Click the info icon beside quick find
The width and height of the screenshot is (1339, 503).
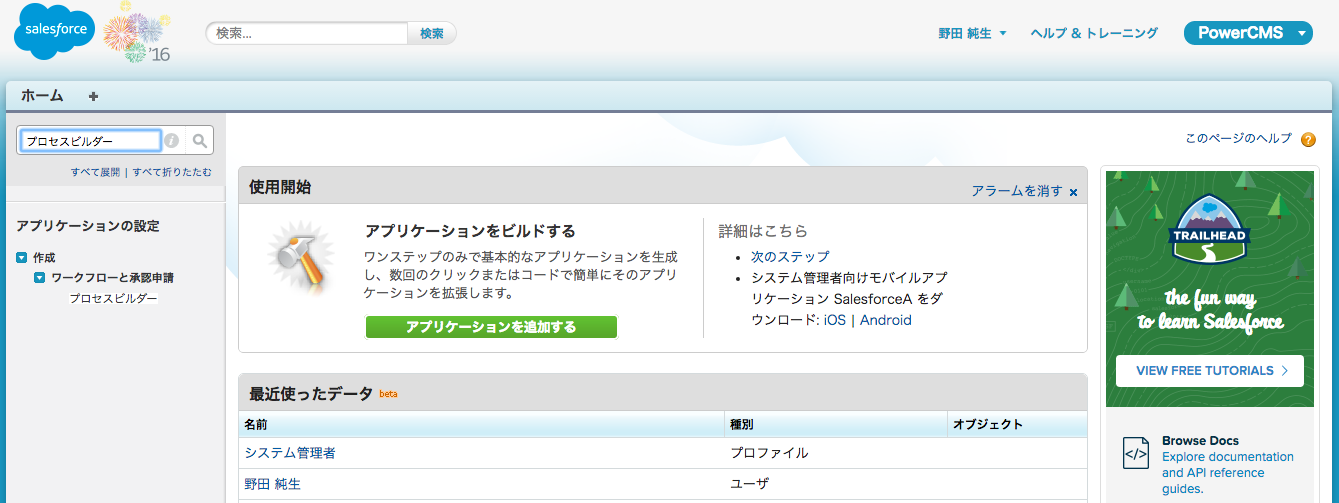point(172,141)
